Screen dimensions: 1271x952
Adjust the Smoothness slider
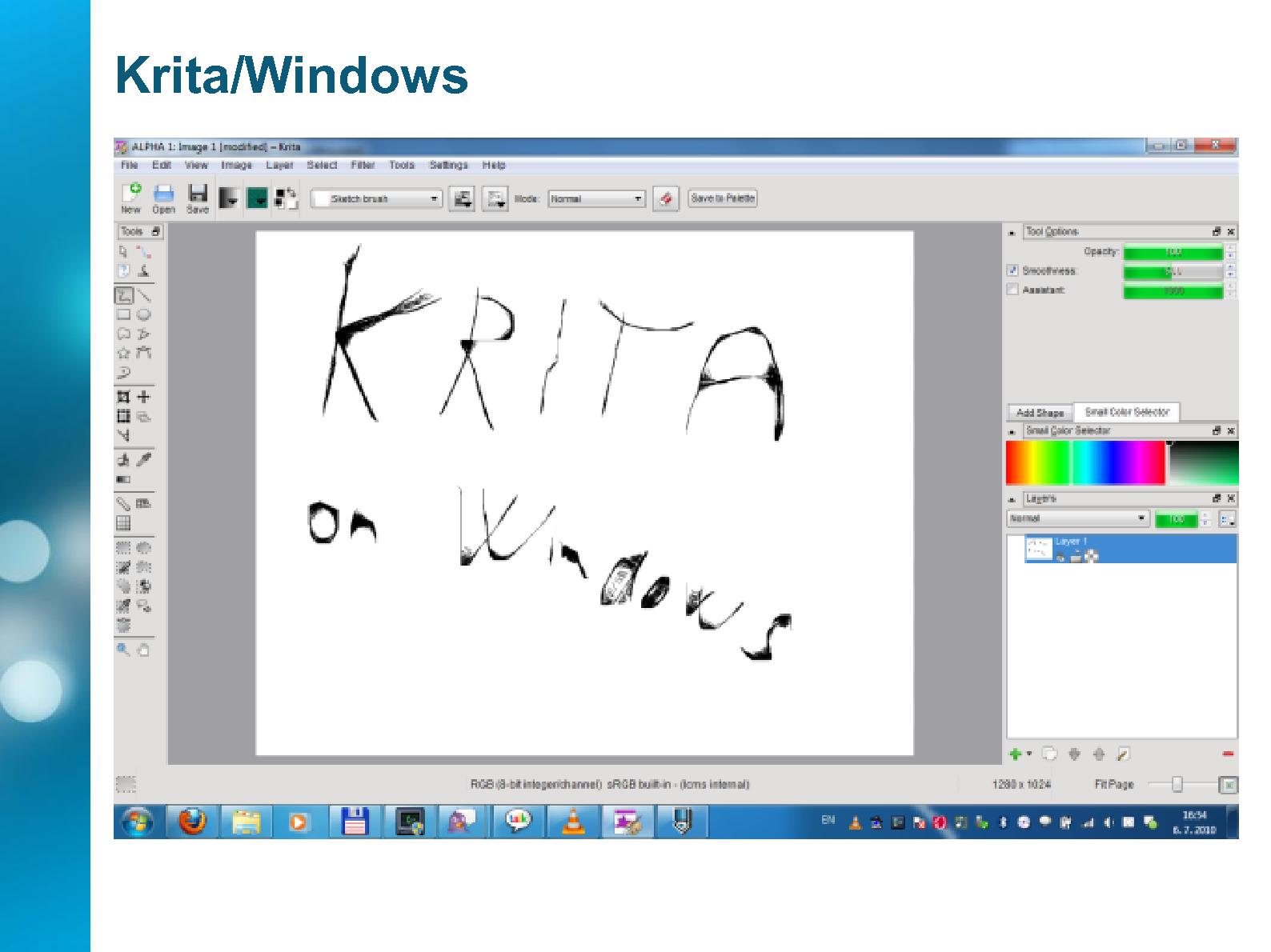[1173, 272]
